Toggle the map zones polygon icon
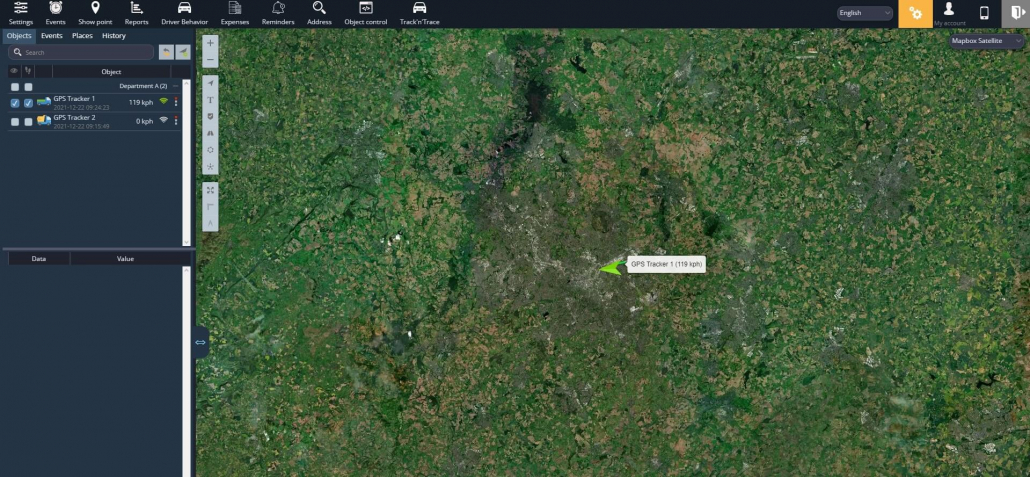 tap(210, 150)
